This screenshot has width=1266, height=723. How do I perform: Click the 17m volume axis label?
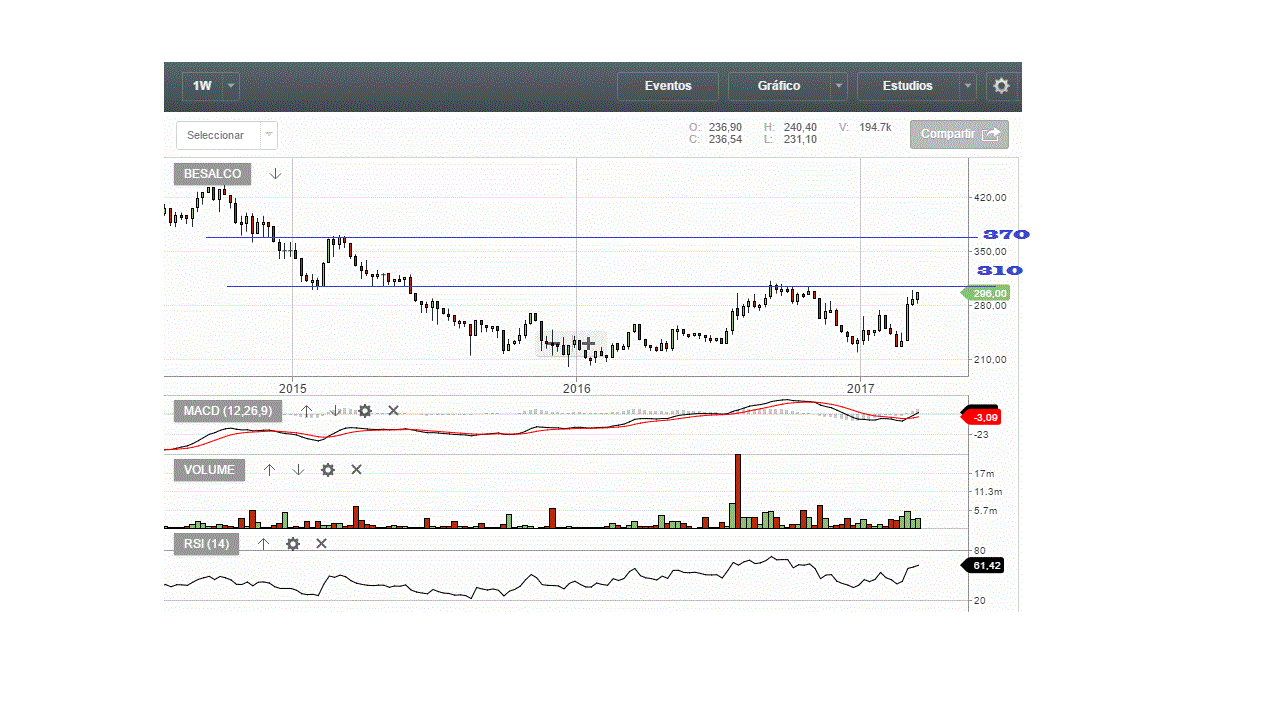[984, 473]
